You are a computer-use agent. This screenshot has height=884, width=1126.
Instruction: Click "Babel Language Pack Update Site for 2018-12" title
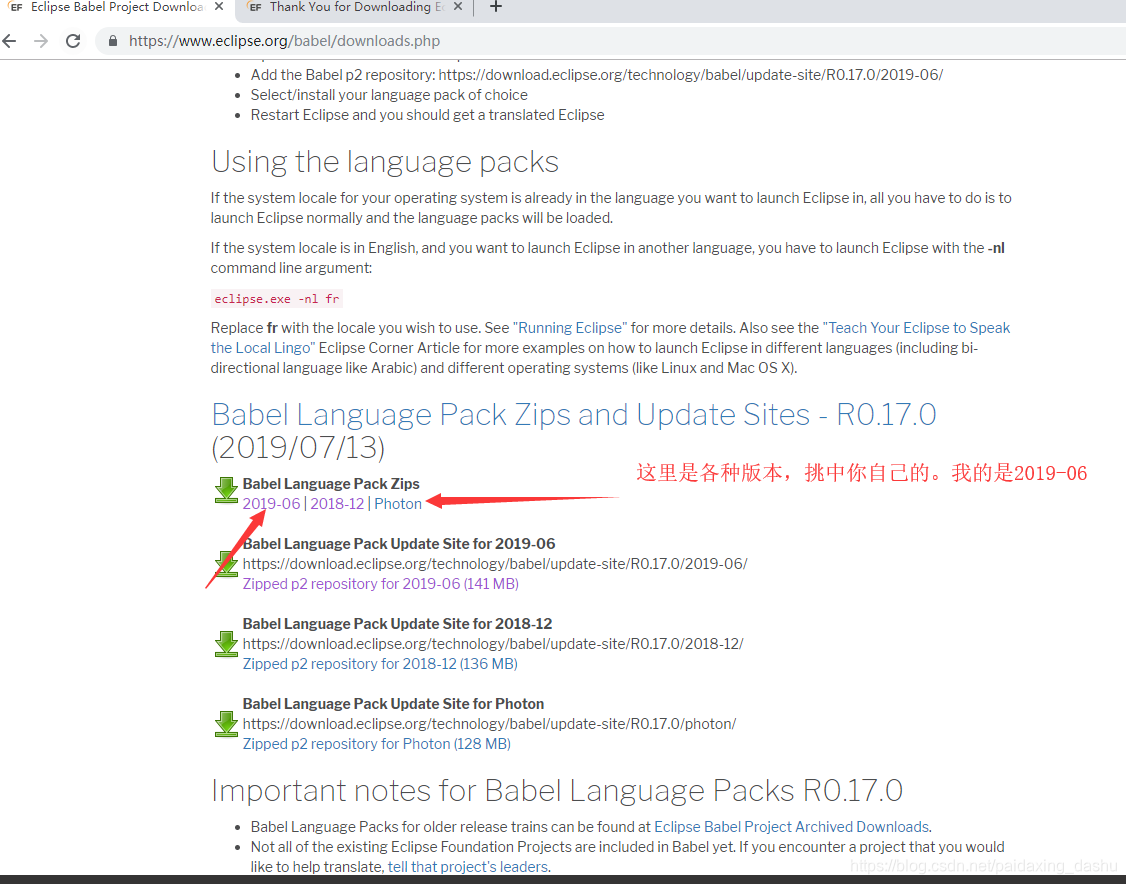(397, 624)
